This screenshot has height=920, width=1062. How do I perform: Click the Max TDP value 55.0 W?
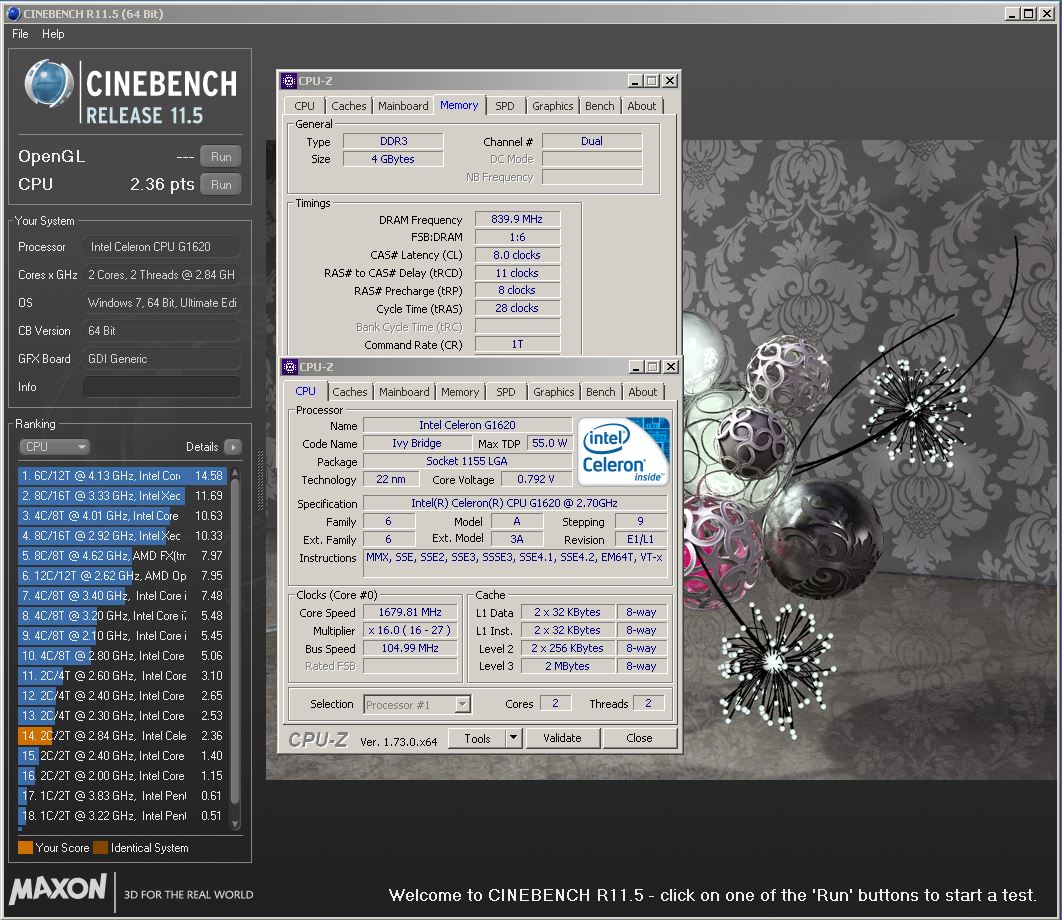pyautogui.click(x=549, y=443)
